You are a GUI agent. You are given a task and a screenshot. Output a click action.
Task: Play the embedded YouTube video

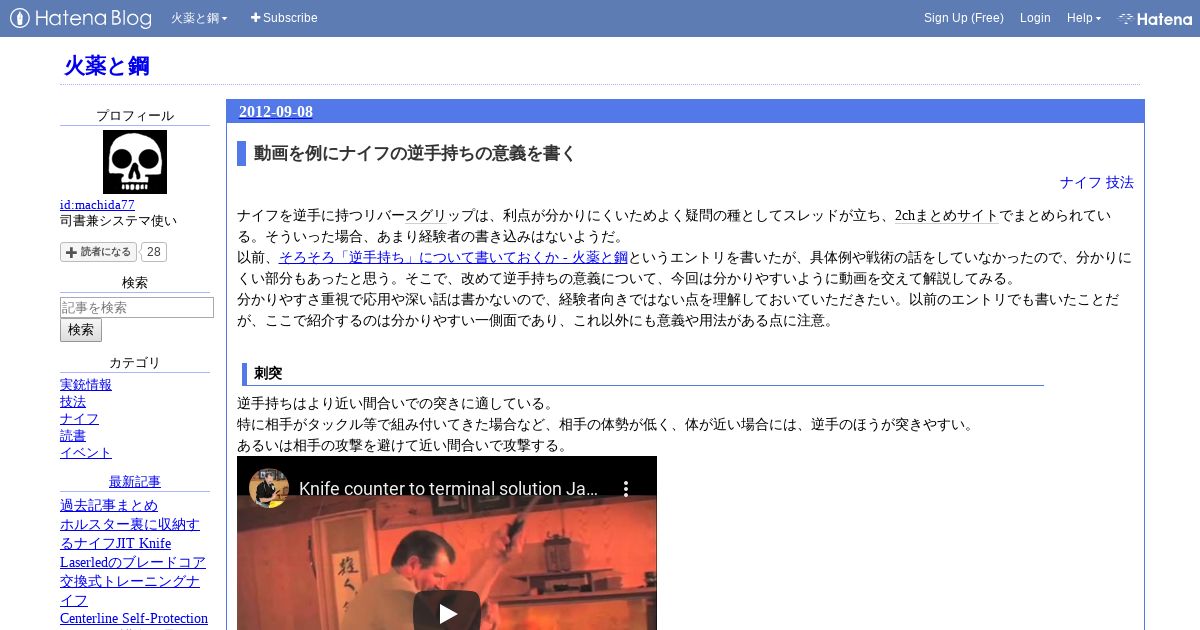click(447, 612)
